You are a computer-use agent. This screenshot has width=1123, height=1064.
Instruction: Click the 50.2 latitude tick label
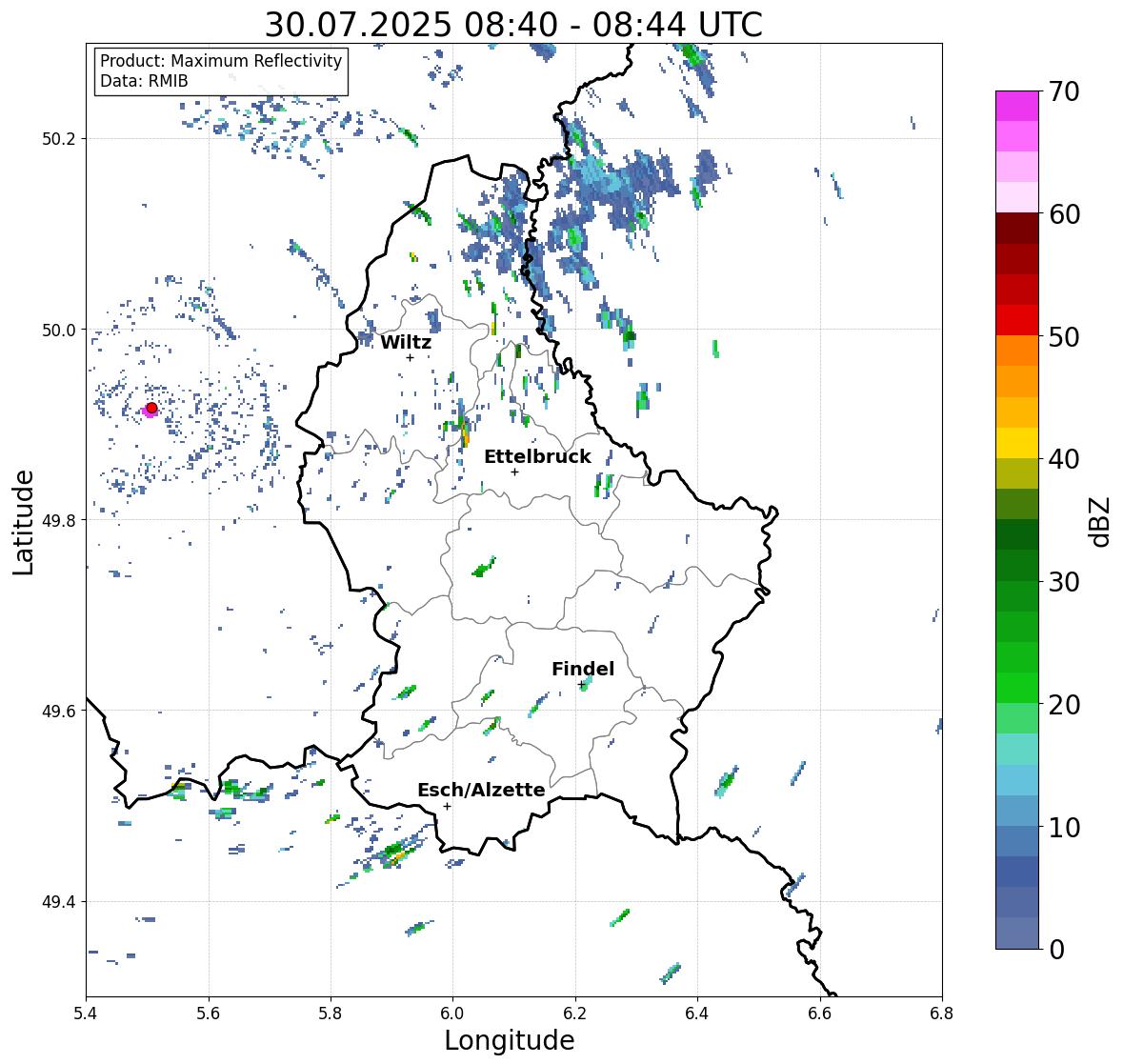(60, 139)
